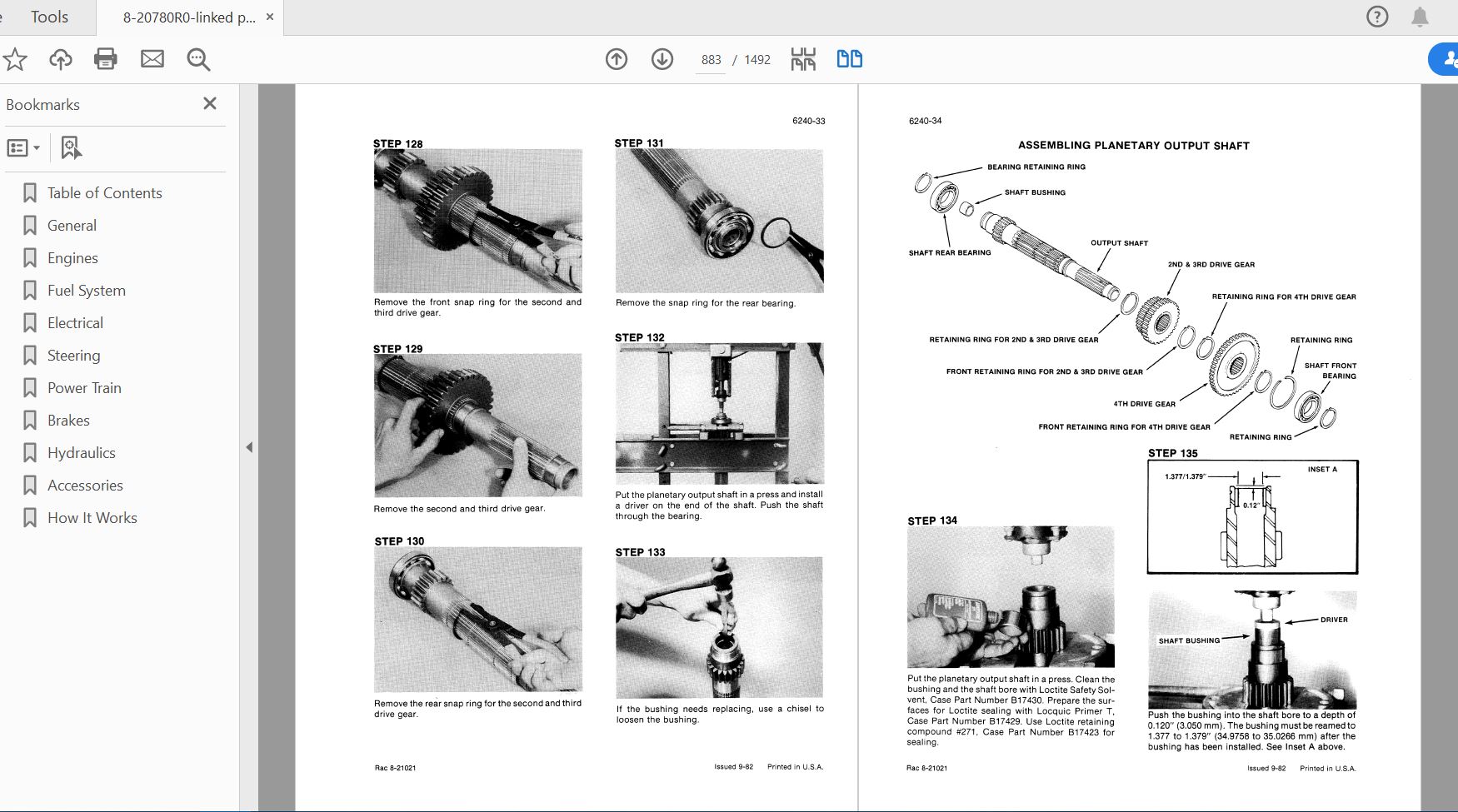This screenshot has width=1458, height=812.
Task: Open Table of Contents bookmark
Action: (x=104, y=193)
